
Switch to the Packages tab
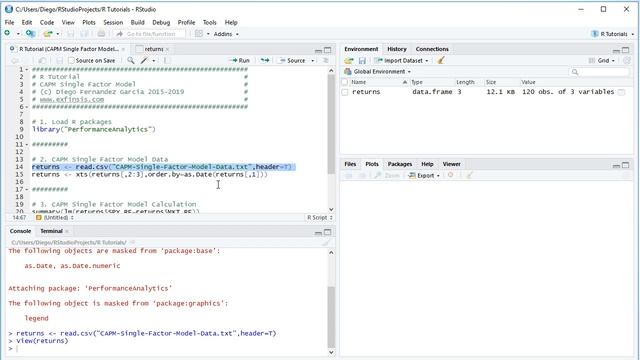400,164
